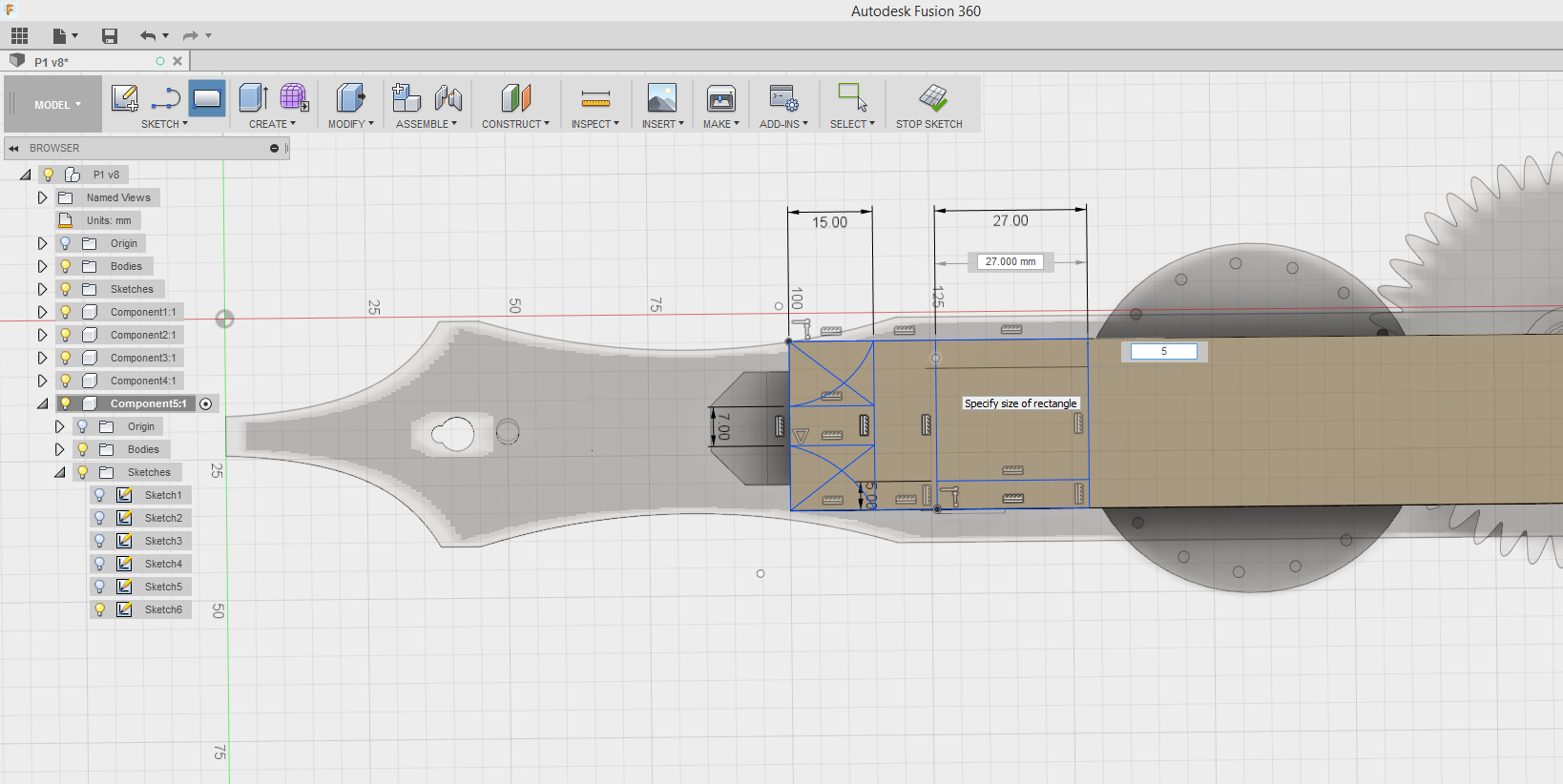Toggle visibility of Component2:1
Screen dimensions: 1563x784
(65, 335)
